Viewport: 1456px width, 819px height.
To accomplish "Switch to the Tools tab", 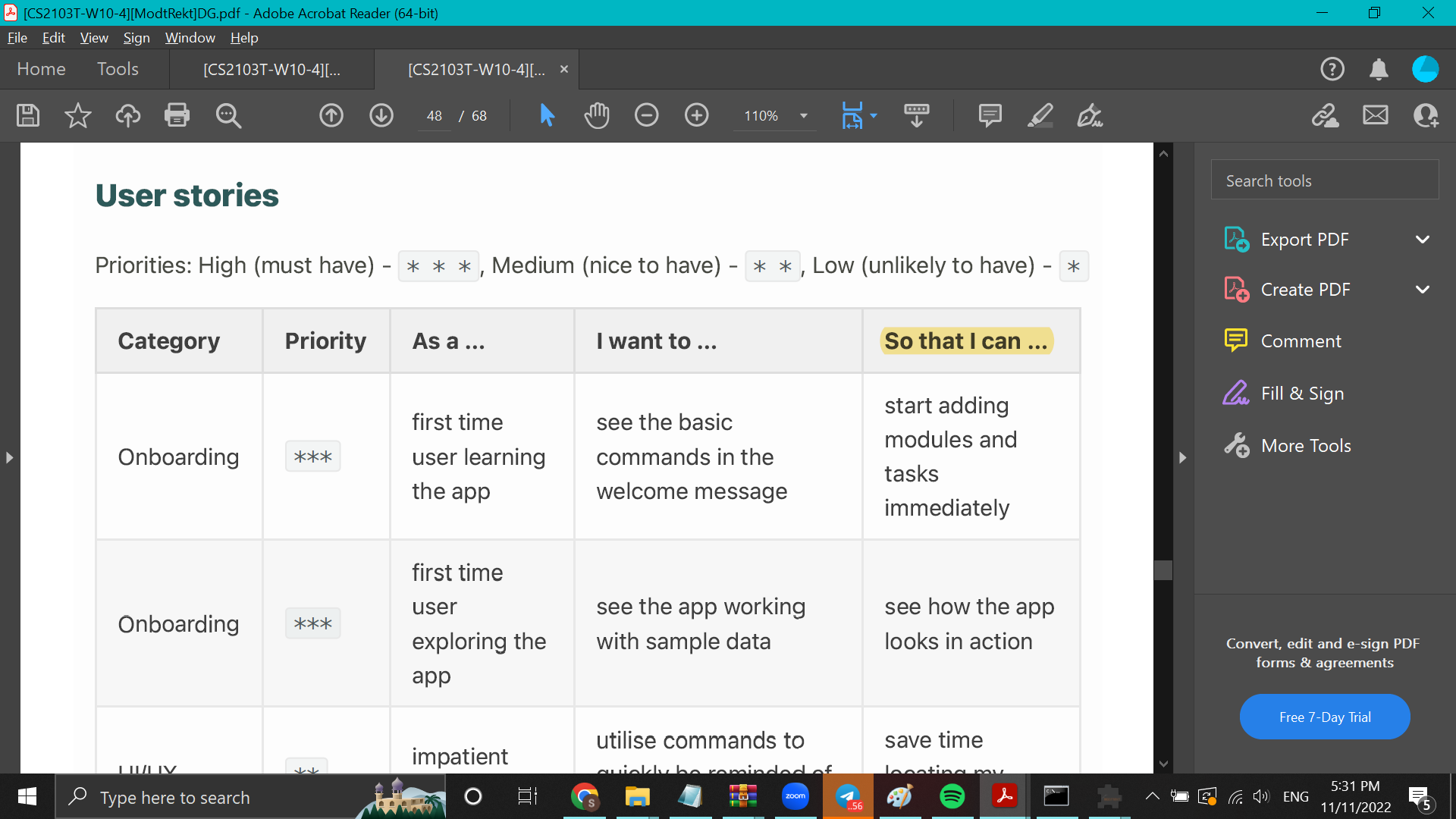I will (118, 69).
